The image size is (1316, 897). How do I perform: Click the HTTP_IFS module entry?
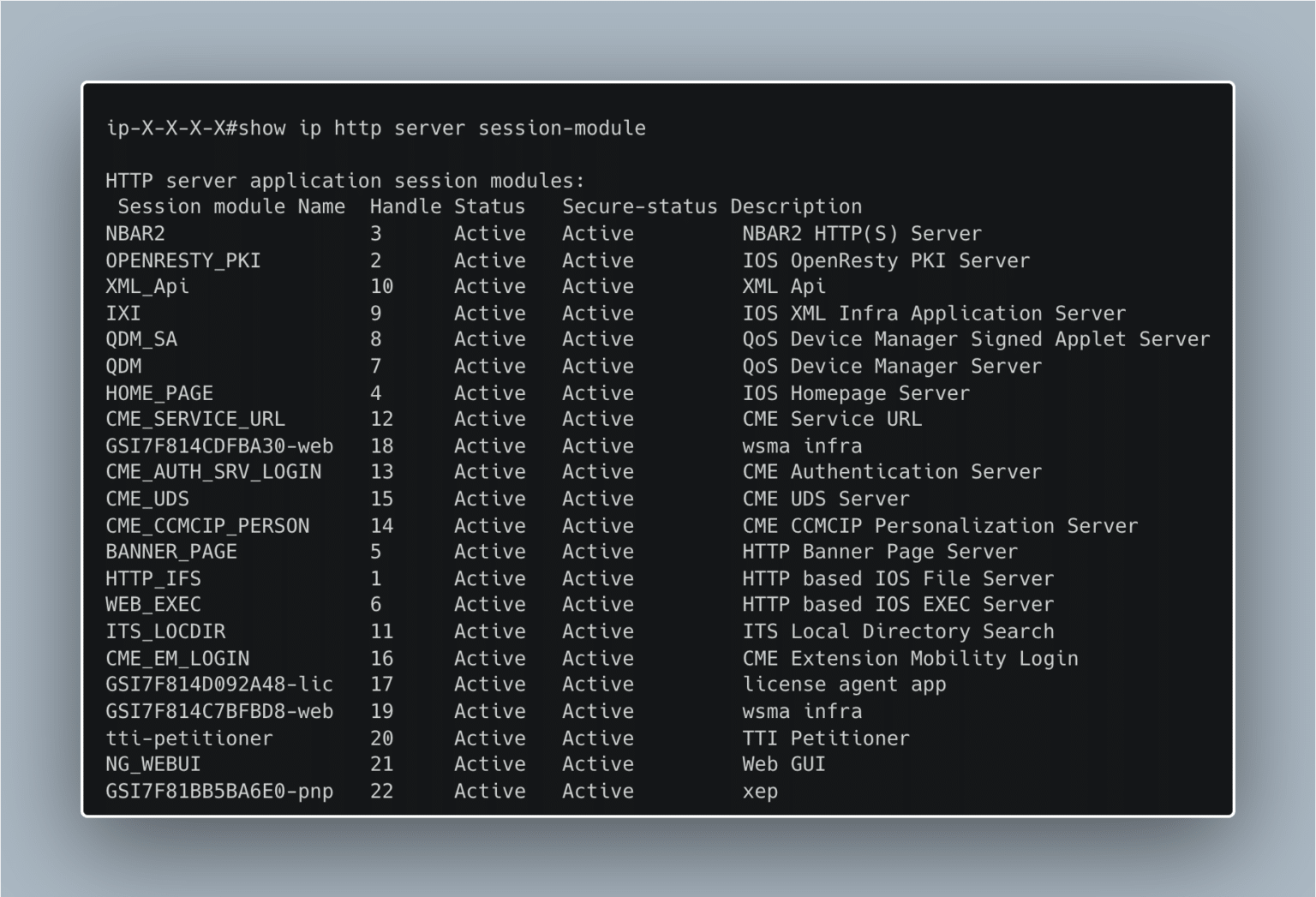[x=153, y=578]
